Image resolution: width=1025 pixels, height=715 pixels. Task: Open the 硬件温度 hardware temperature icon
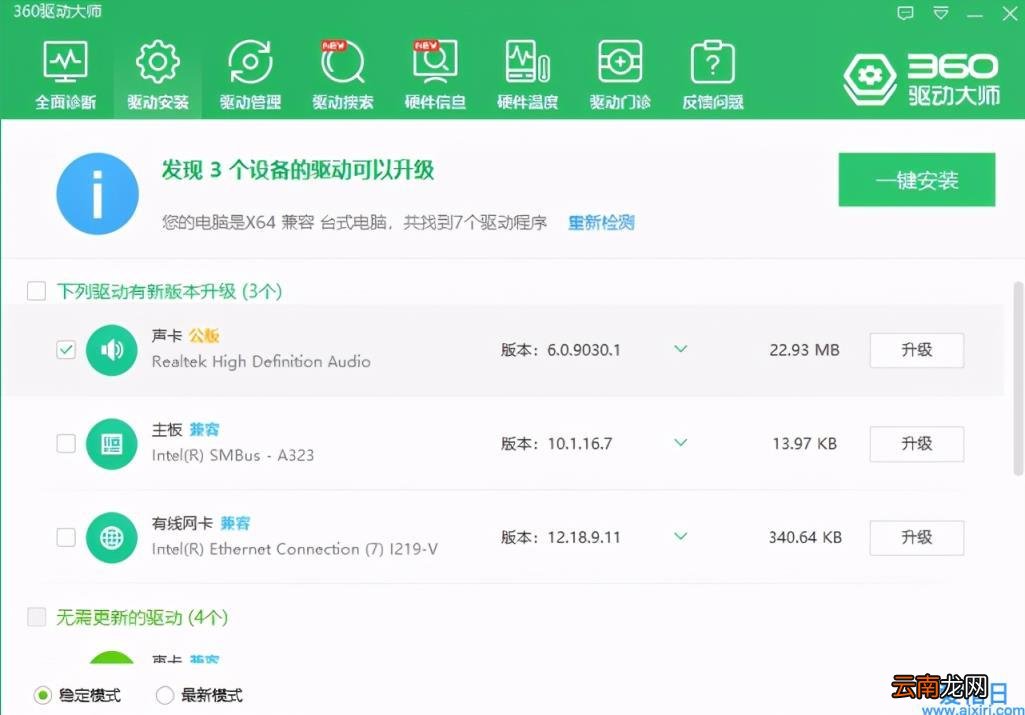pos(528,61)
